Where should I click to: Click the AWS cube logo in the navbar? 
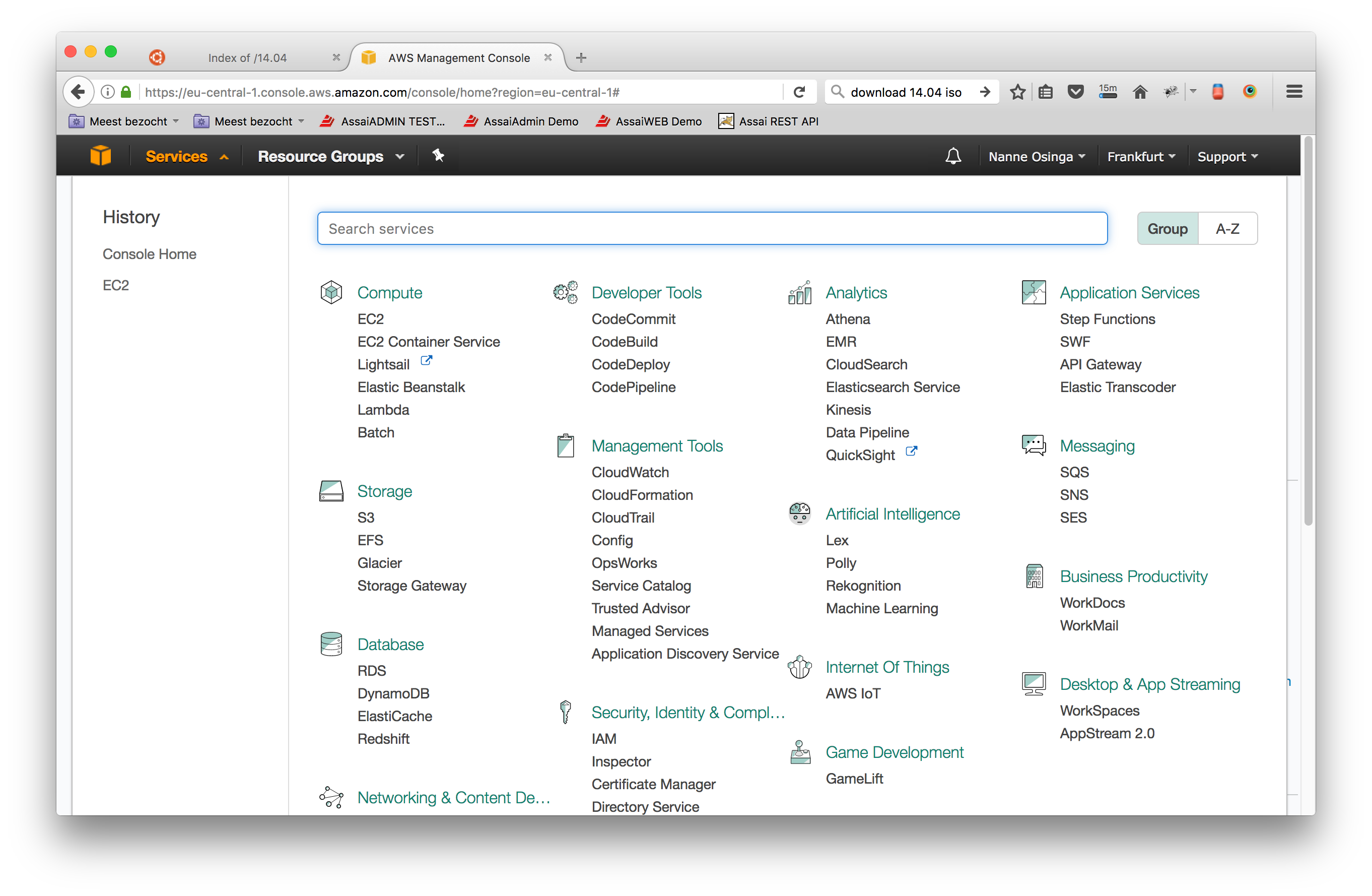point(100,156)
